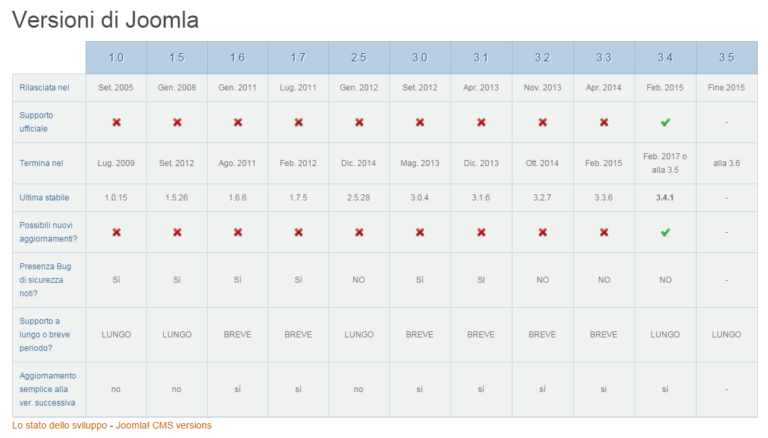Click red X for 3.3 Supporto ufficiale
Viewport: 768px width, 438px height.
pos(603,122)
